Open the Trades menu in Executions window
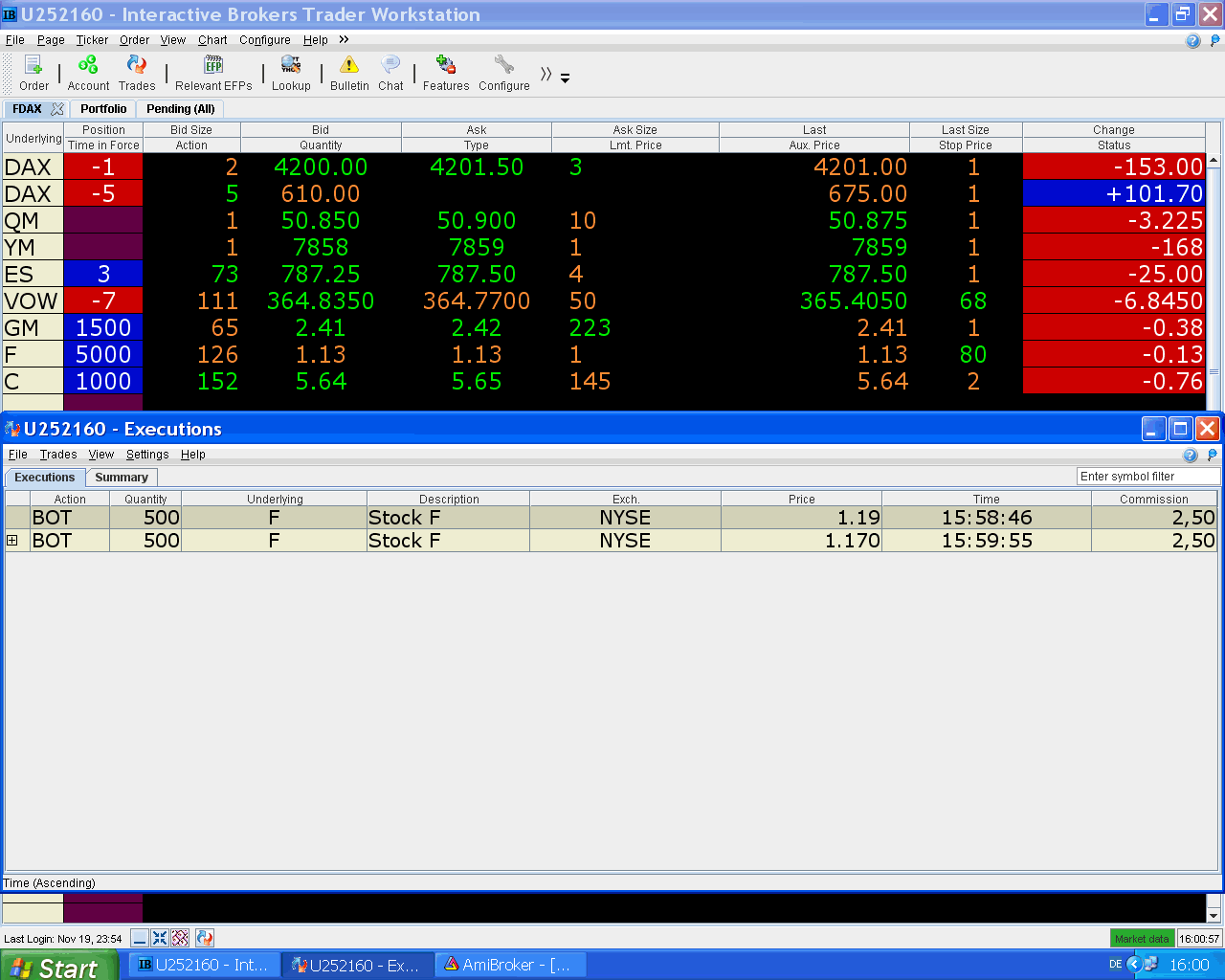This screenshot has width=1225, height=980. pyautogui.click(x=58, y=455)
